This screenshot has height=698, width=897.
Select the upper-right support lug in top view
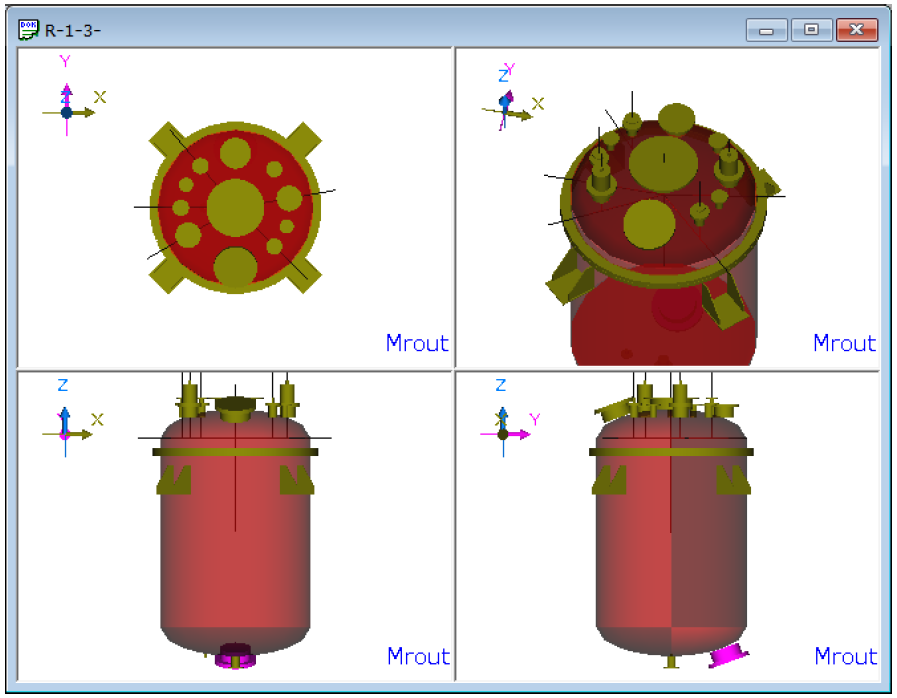coord(305,139)
